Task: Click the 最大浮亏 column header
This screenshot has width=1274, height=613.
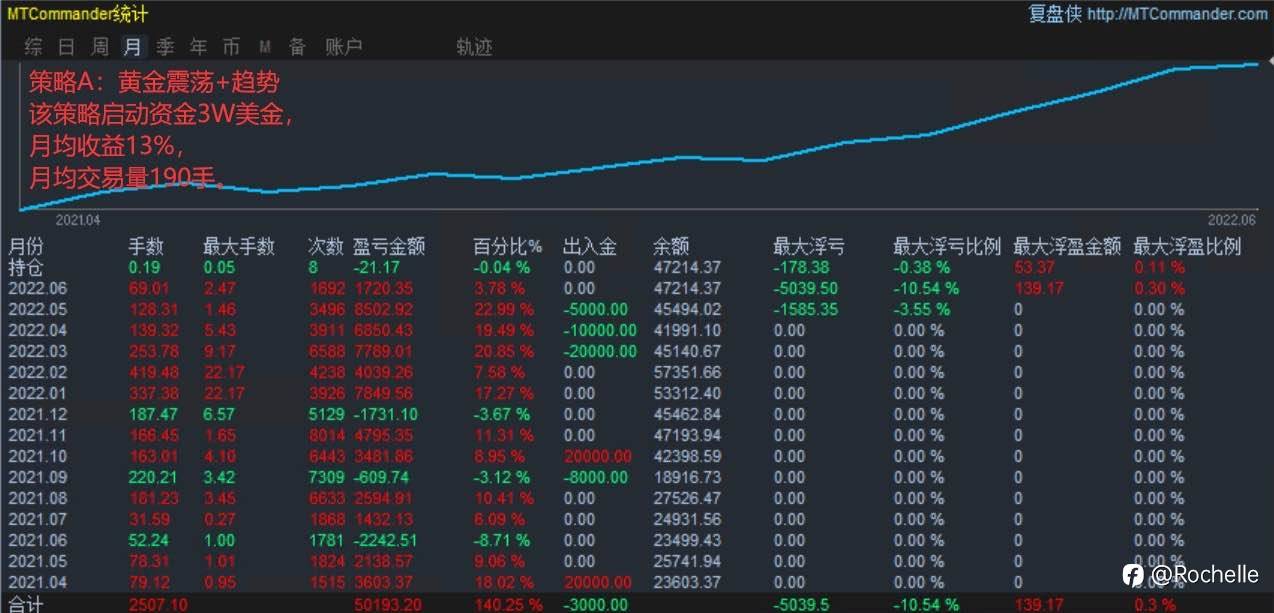Action: coord(809,246)
